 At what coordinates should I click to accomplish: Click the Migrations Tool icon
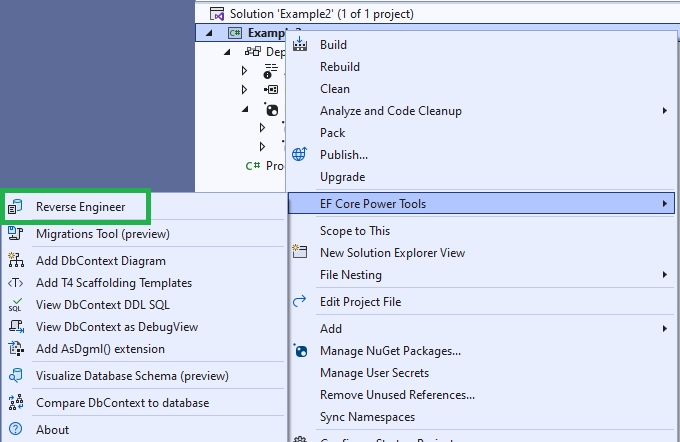coord(15,234)
